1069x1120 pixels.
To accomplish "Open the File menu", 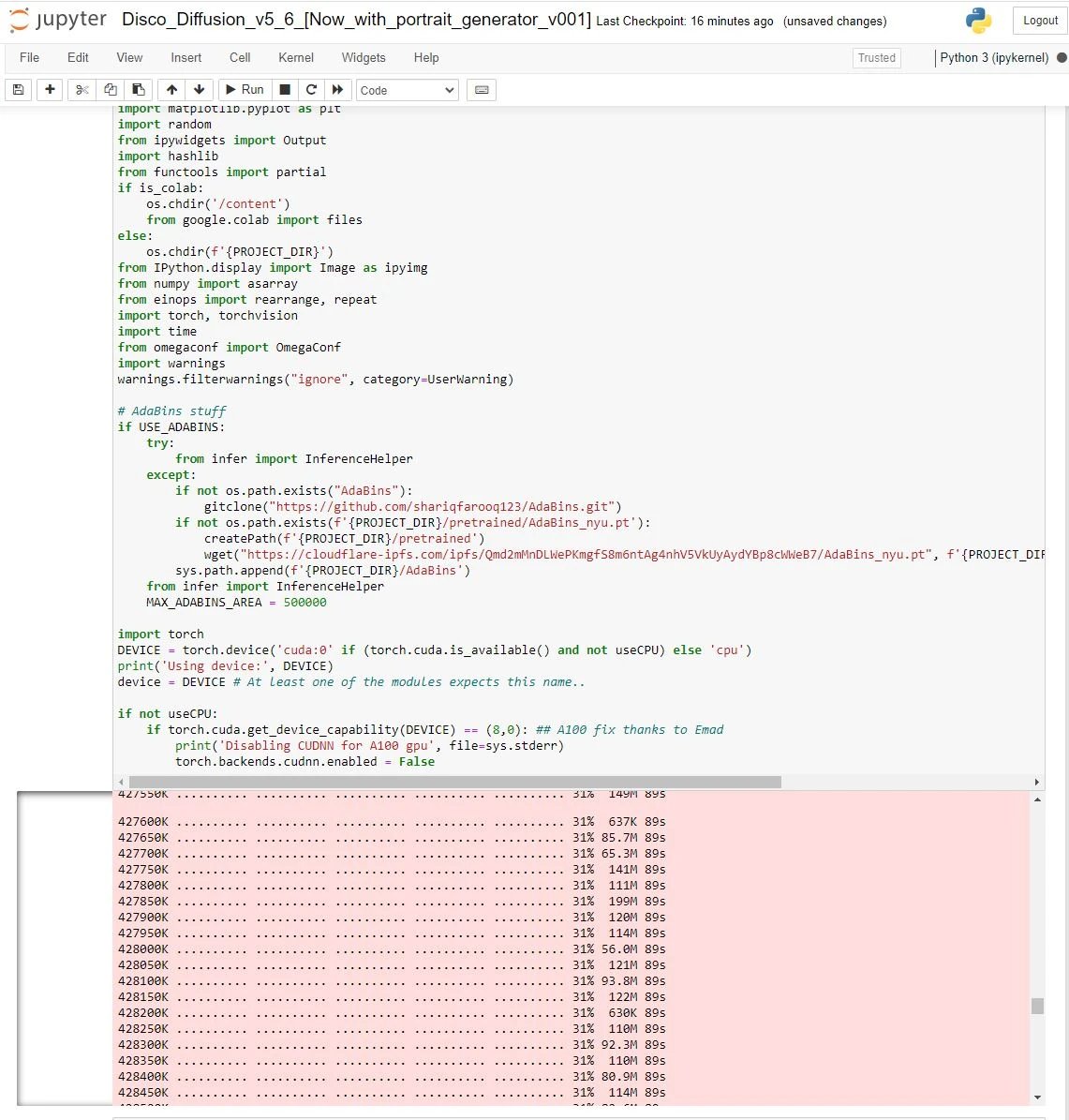I will 29,58.
